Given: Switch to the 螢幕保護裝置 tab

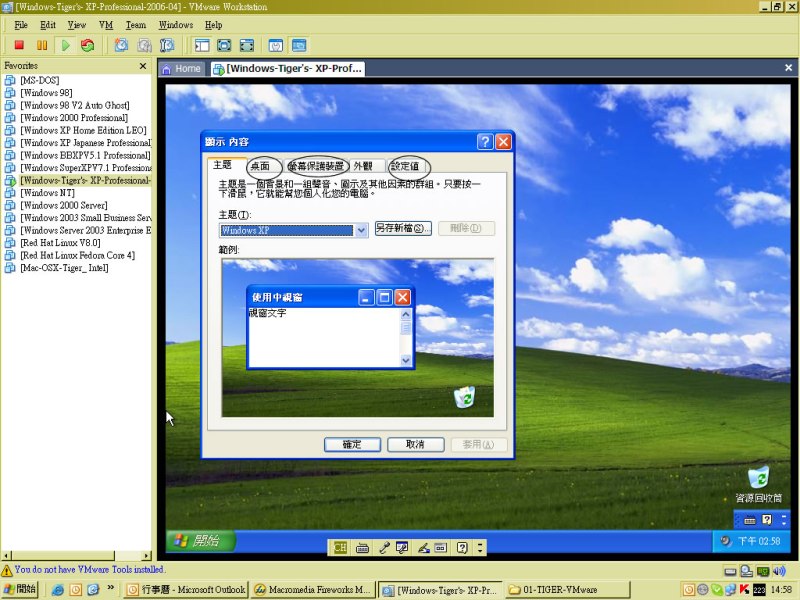Looking at the screenshot, I should (316, 166).
